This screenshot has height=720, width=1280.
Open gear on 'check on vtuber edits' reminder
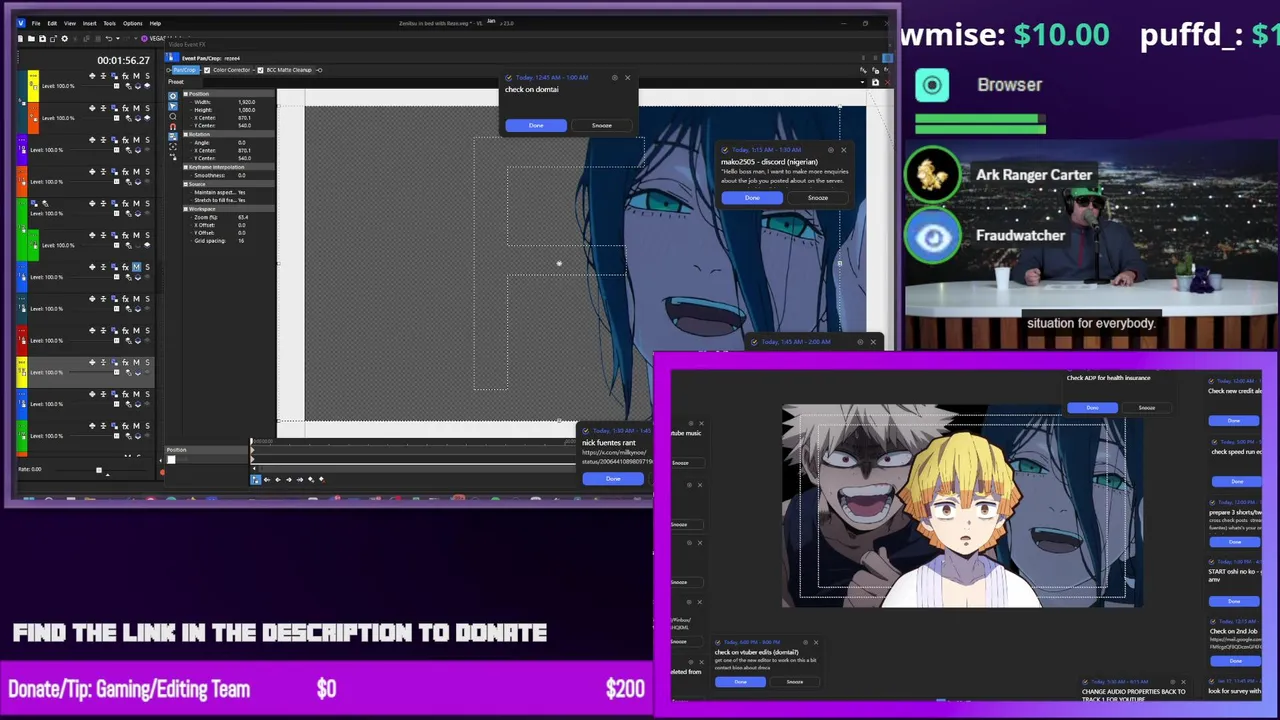[x=805, y=643]
